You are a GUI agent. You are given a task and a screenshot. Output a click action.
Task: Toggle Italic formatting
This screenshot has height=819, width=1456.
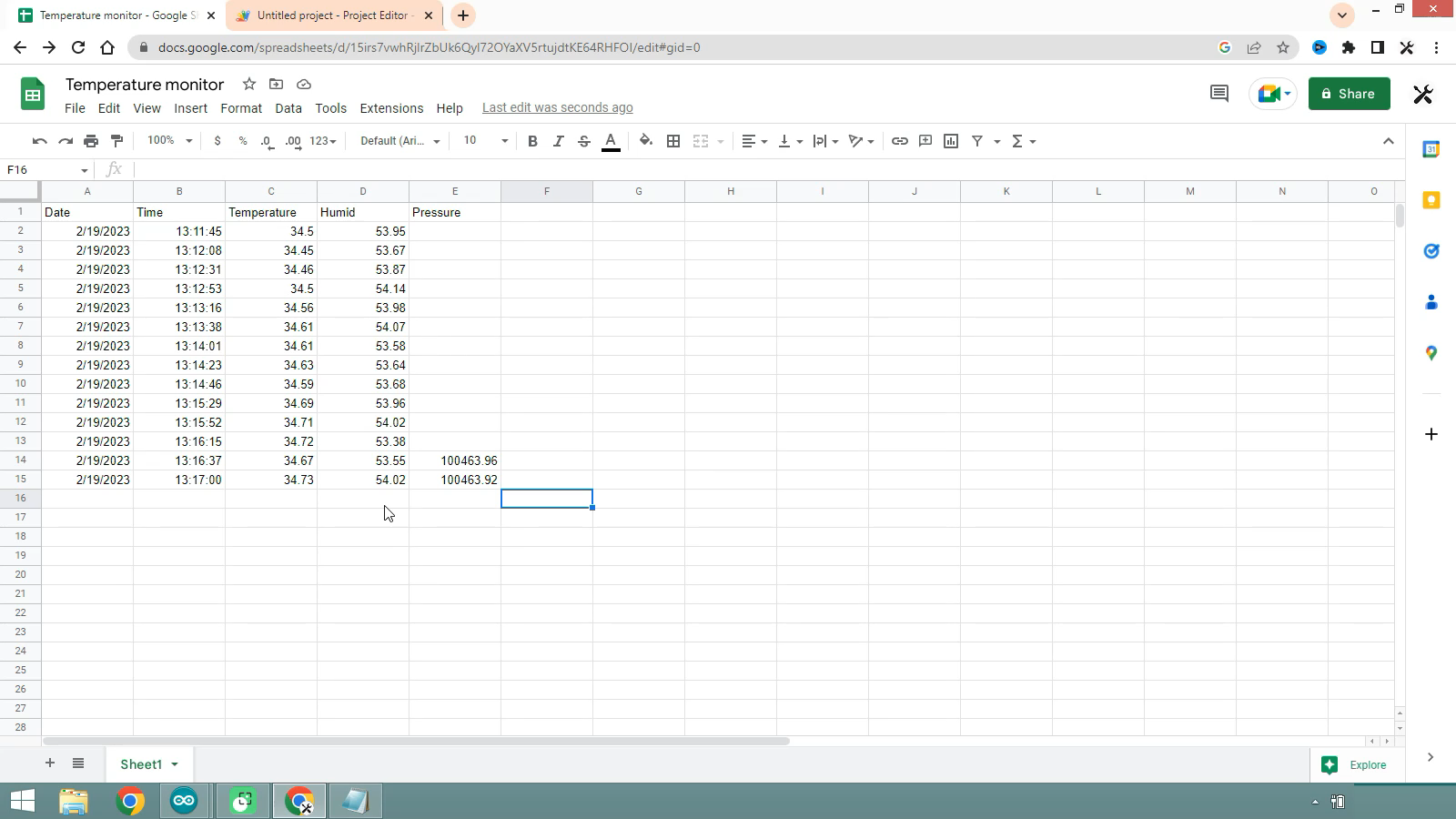(559, 141)
